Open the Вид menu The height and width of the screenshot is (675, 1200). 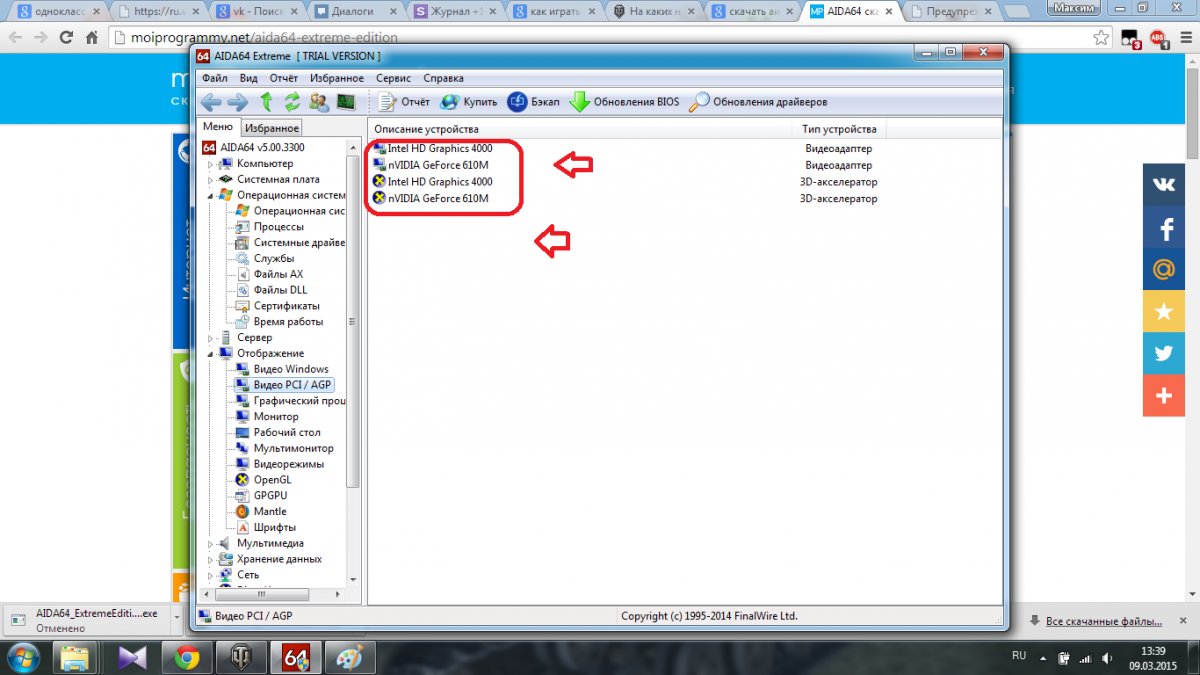tap(249, 78)
